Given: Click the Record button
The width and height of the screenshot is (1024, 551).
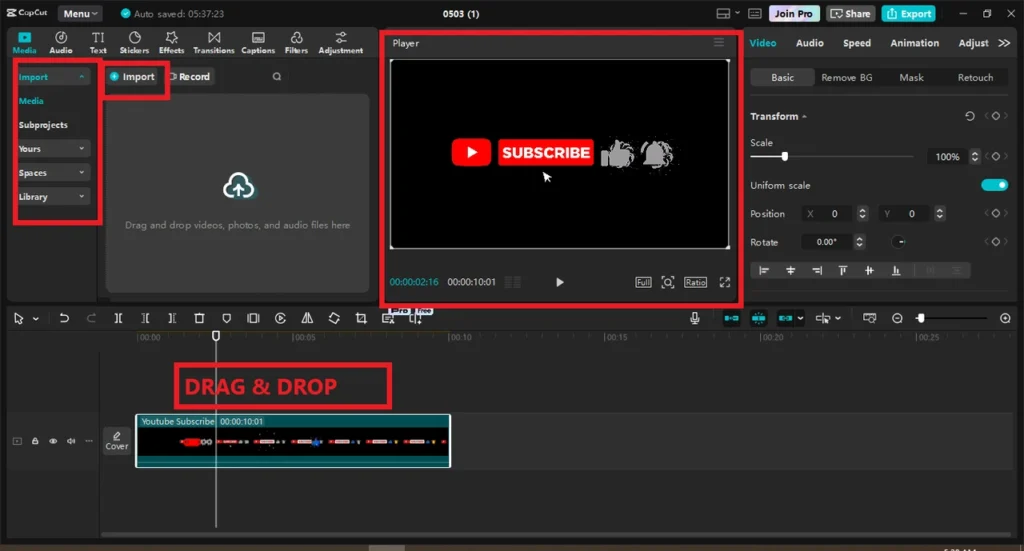Looking at the screenshot, I should (x=189, y=76).
